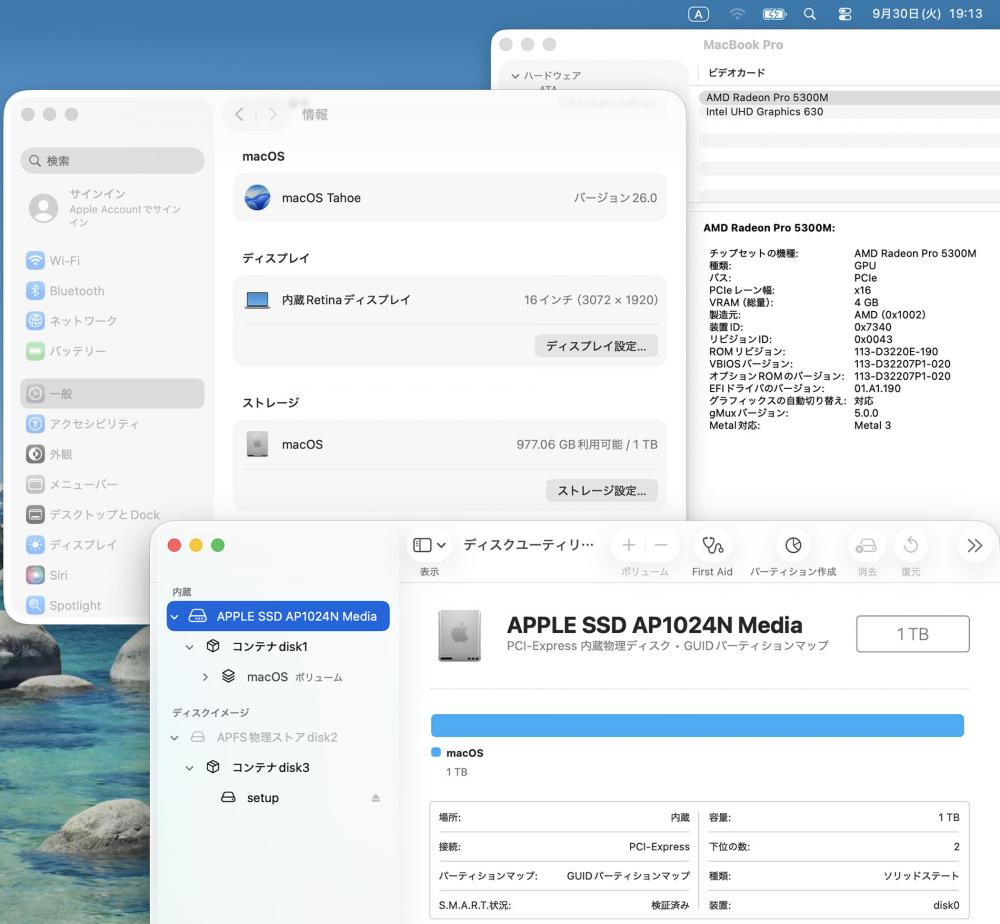Click the add volume plus icon
Viewport: 1000px width, 924px height.
pyautogui.click(x=628, y=546)
